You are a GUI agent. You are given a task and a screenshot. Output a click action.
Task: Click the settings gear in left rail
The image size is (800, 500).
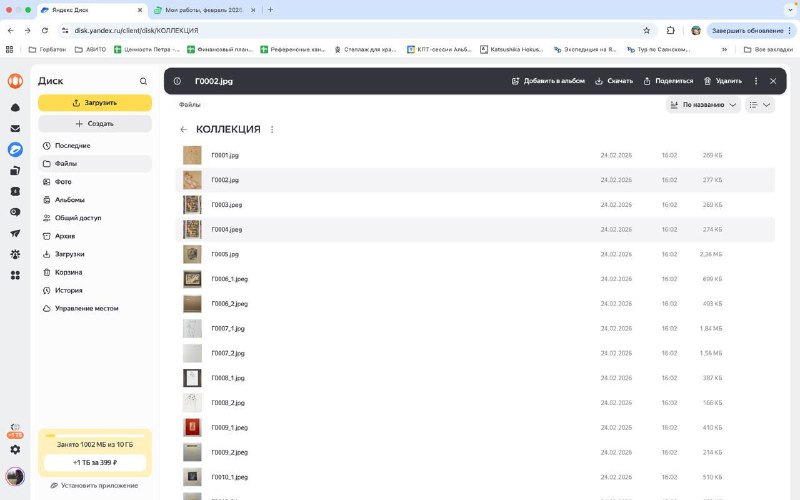tap(15, 254)
